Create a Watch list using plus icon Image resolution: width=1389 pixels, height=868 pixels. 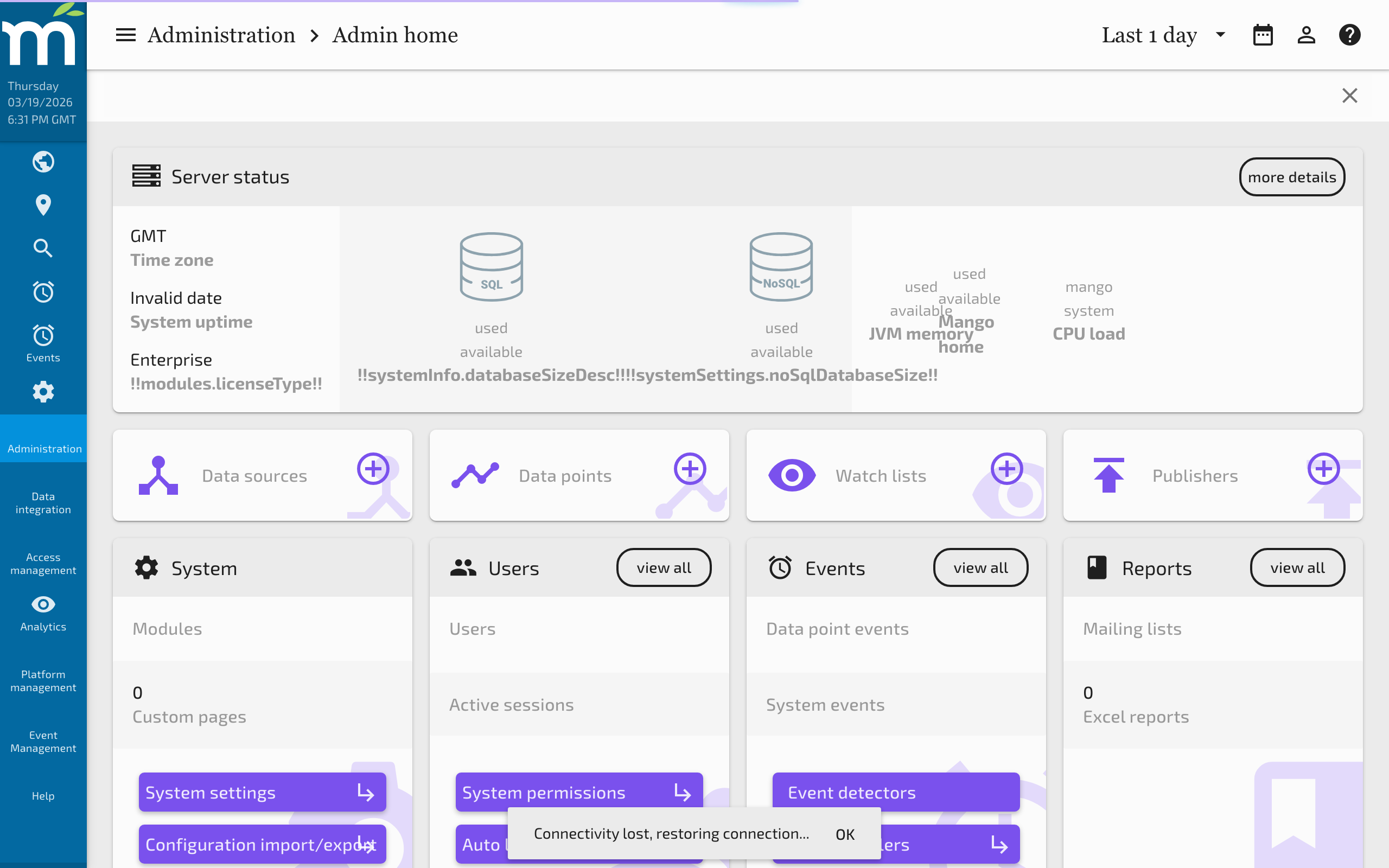tap(1008, 468)
